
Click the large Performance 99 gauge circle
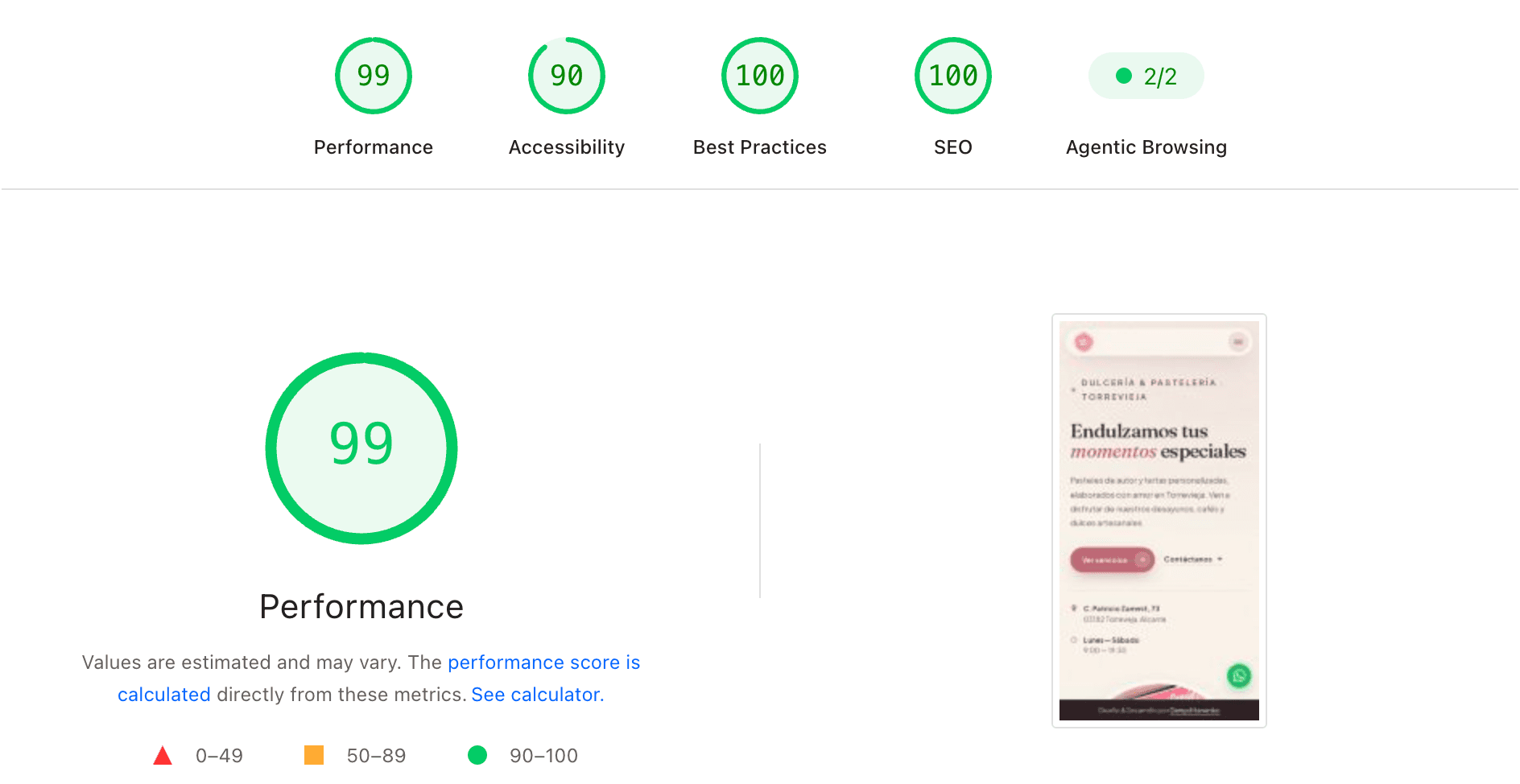pos(361,448)
